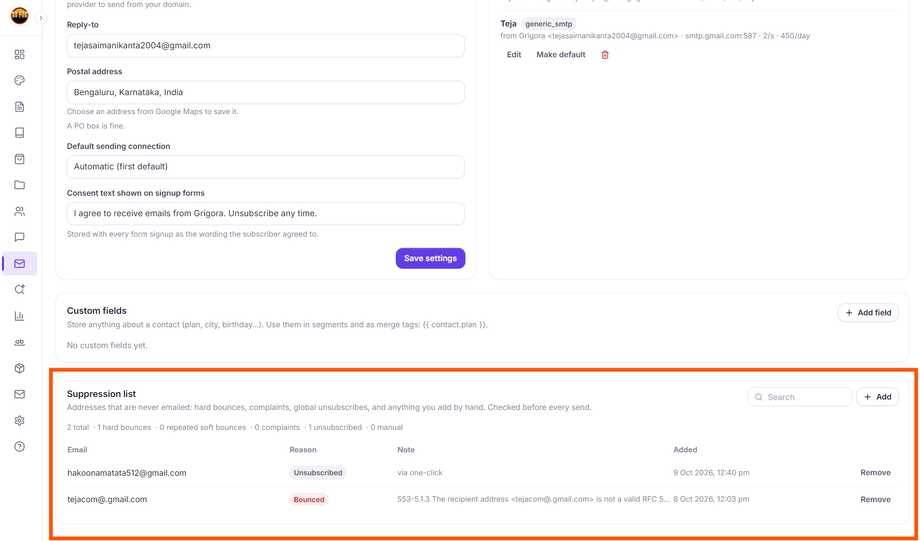Click the '2 total' count
This screenshot has width=920, height=541.
click(78, 427)
